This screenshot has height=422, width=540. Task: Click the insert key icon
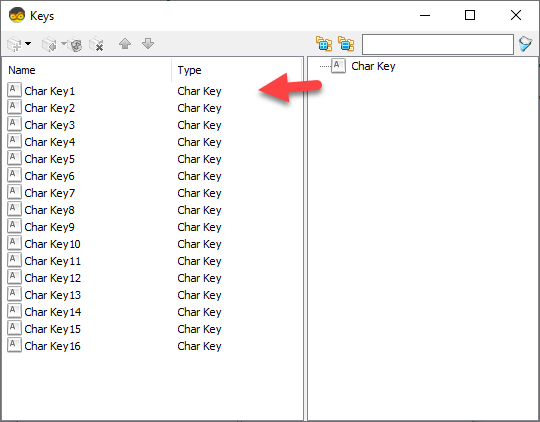[x=49, y=44]
